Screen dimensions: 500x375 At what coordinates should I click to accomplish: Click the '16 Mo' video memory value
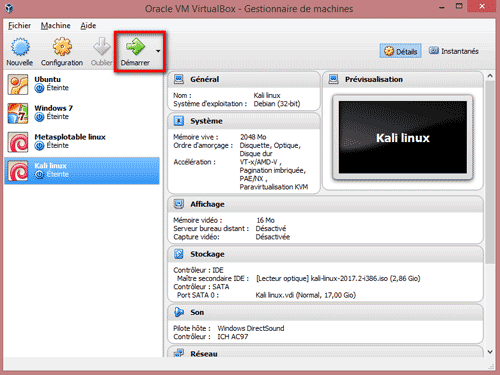[x=265, y=220]
